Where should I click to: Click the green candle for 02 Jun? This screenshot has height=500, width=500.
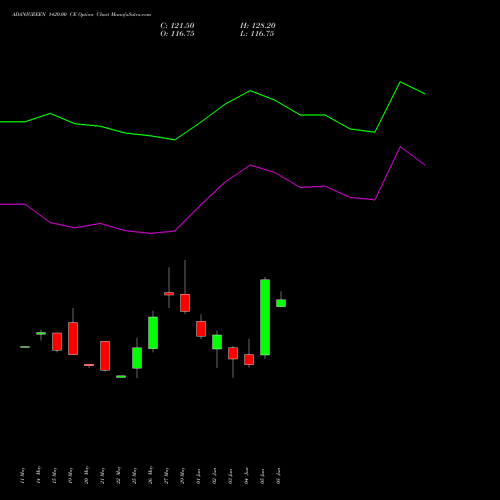(217, 342)
